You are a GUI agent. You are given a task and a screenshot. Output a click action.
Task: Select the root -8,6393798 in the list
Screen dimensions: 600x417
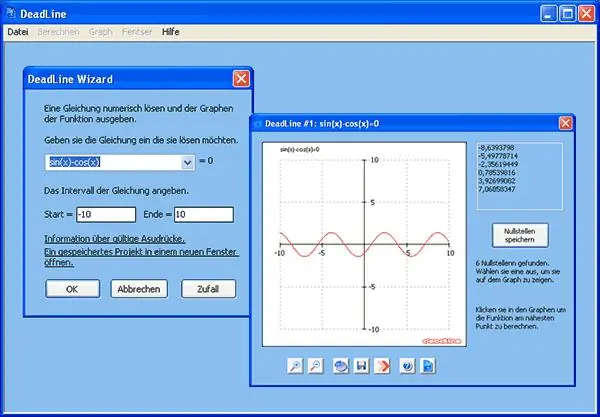click(x=496, y=148)
